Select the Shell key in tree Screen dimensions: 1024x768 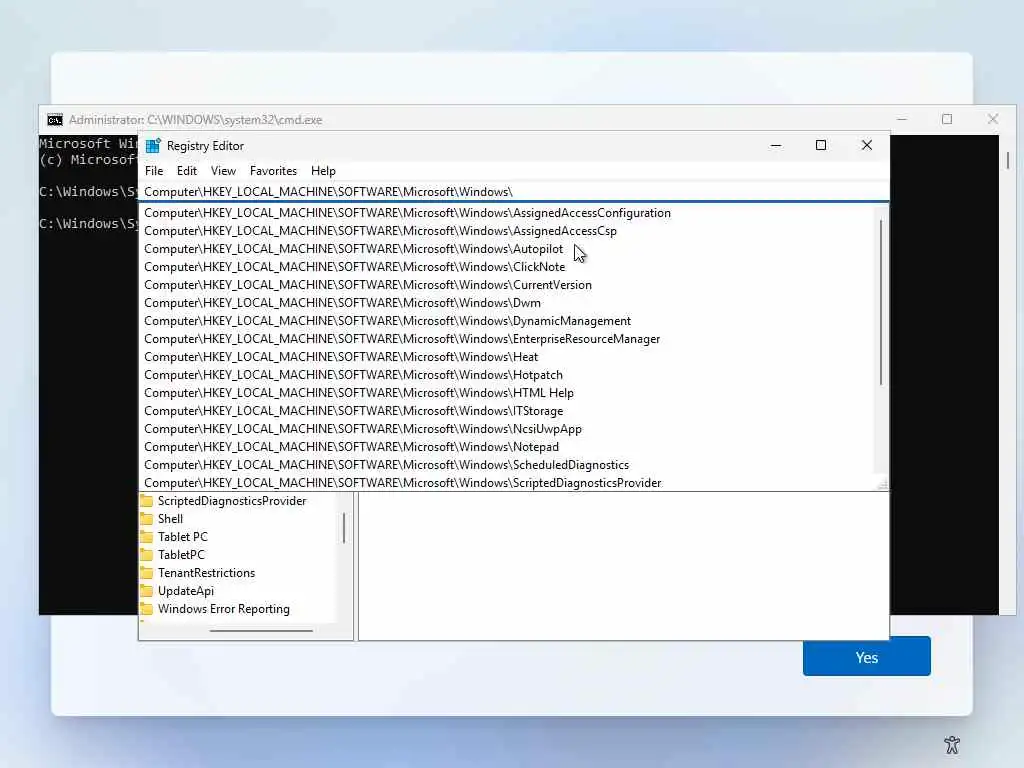[170, 519]
